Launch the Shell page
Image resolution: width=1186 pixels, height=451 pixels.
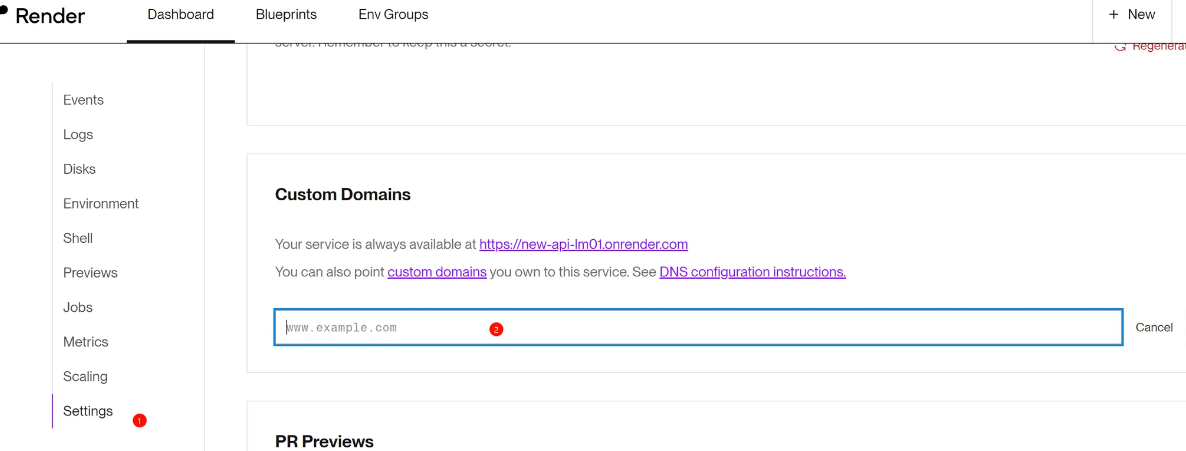tap(78, 238)
